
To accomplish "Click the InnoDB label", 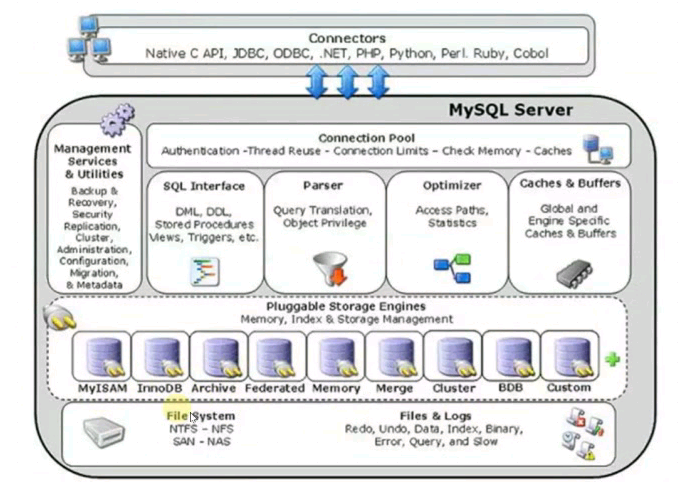I will click(160, 388).
